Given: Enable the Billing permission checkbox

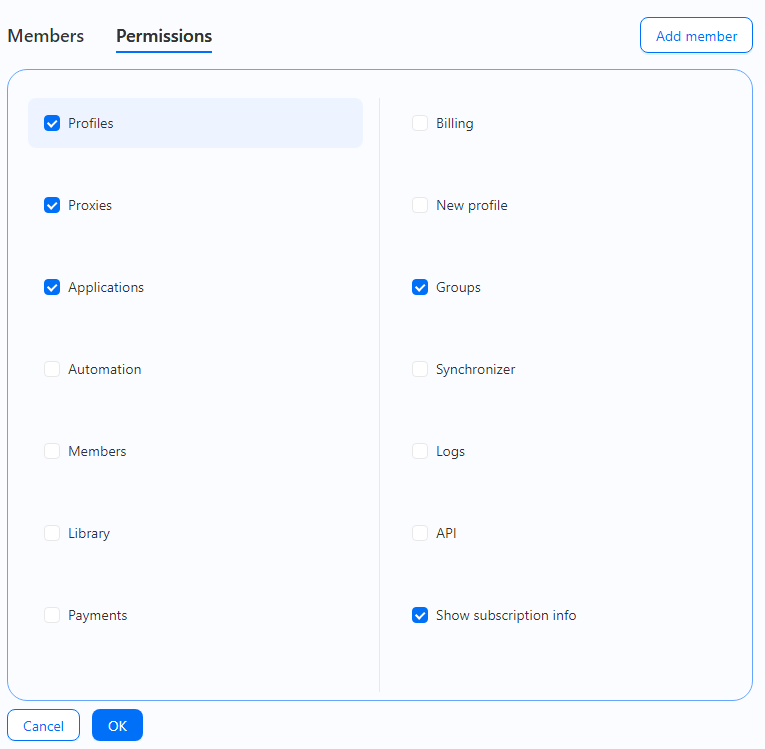Looking at the screenshot, I should click(x=420, y=123).
